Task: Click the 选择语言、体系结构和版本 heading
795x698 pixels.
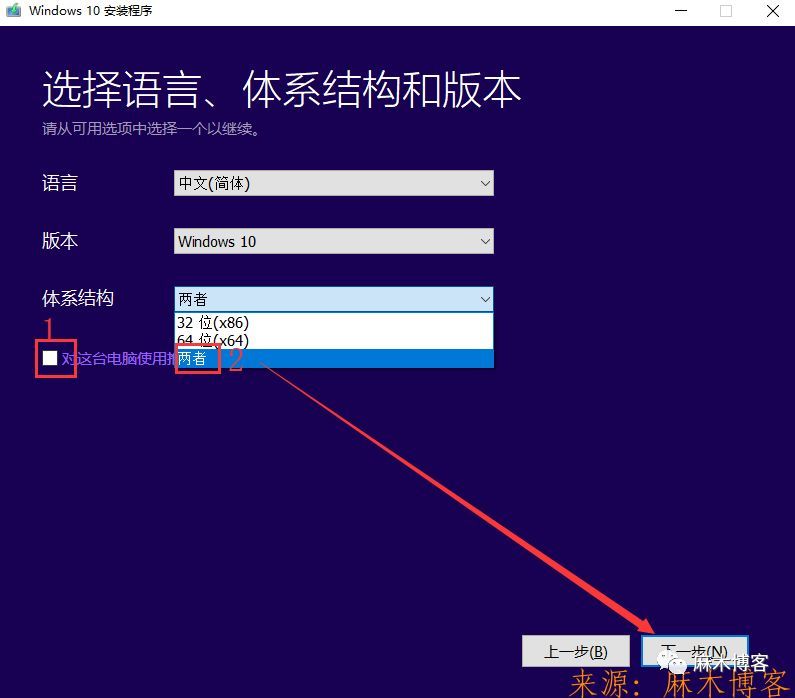Action: pyautogui.click(x=281, y=89)
